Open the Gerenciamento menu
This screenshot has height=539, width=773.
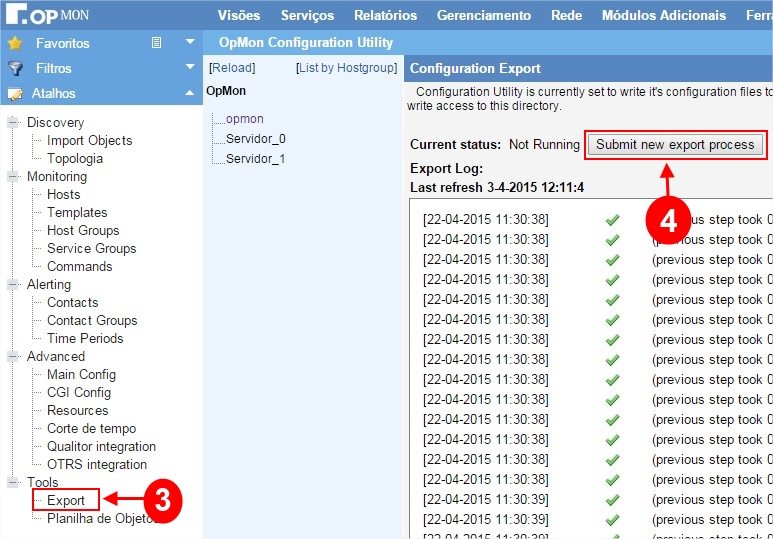tap(484, 15)
